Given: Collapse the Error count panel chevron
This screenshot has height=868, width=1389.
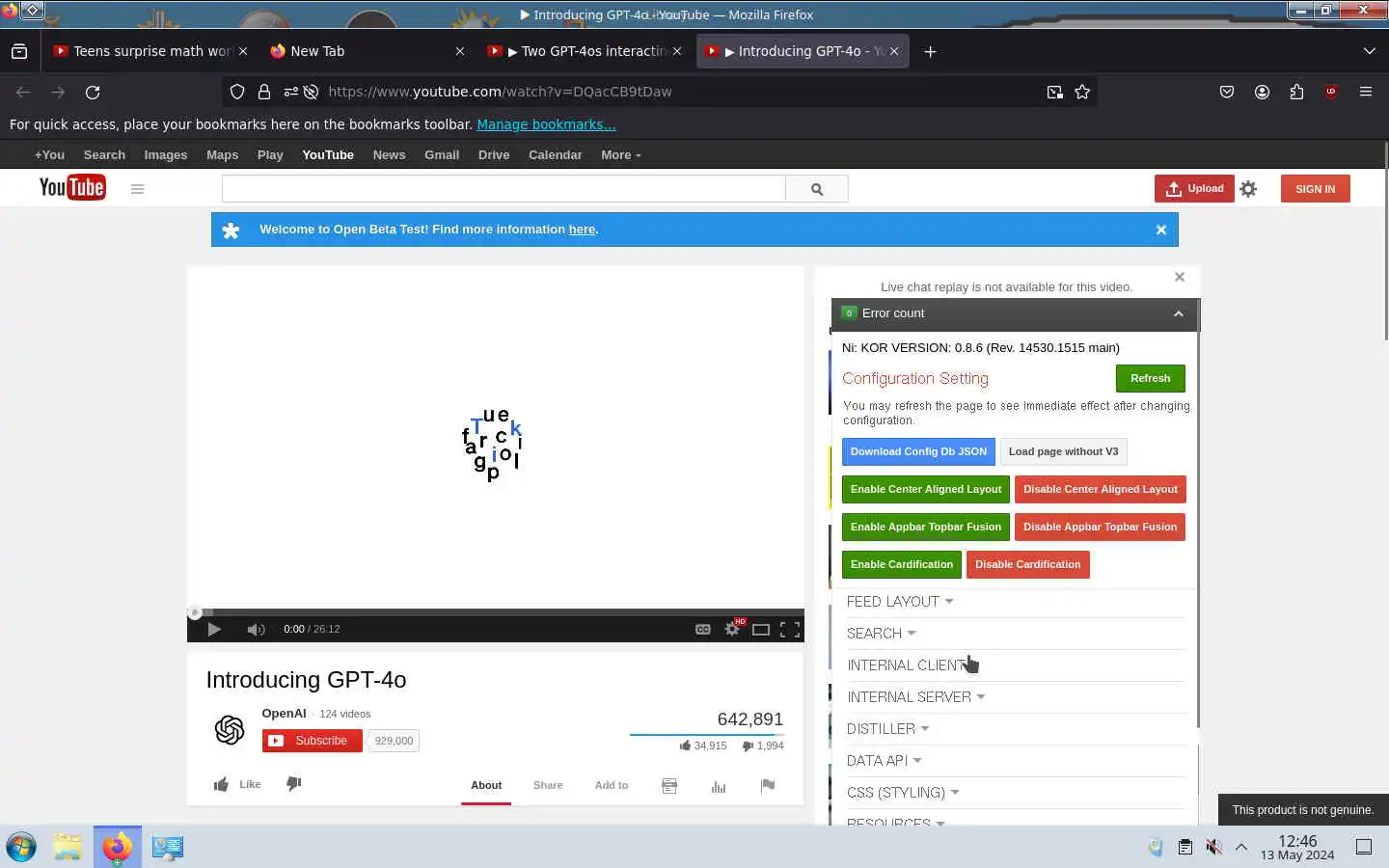Looking at the screenshot, I should [x=1178, y=313].
